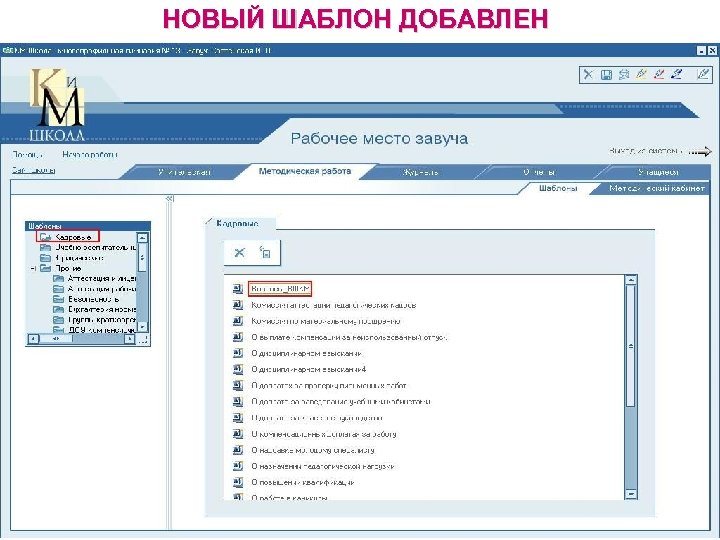Click the Безопасность folder icon
720x540 pixels.
coord(58,299)
